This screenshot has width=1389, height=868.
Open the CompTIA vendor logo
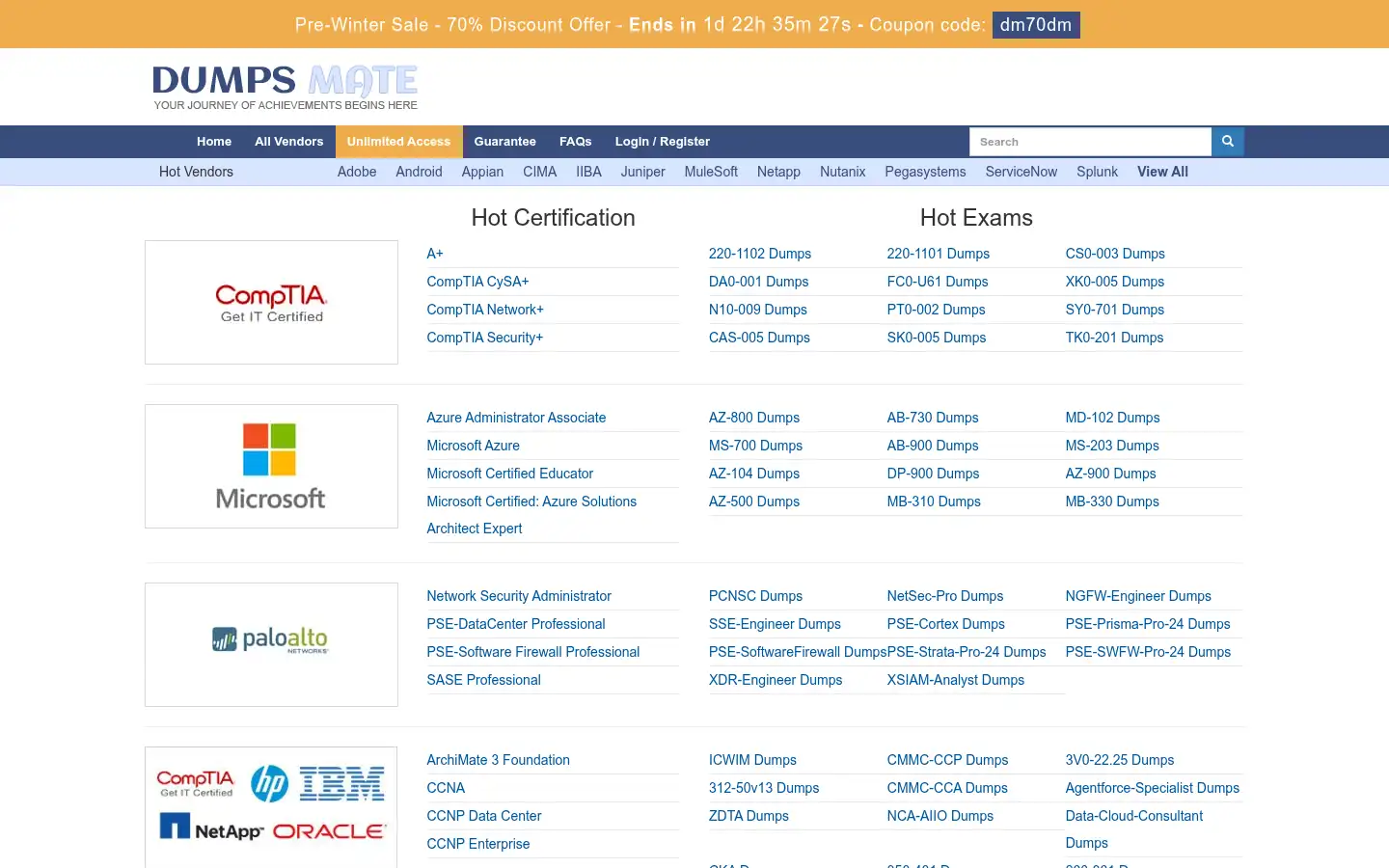[x=271, y=302]
